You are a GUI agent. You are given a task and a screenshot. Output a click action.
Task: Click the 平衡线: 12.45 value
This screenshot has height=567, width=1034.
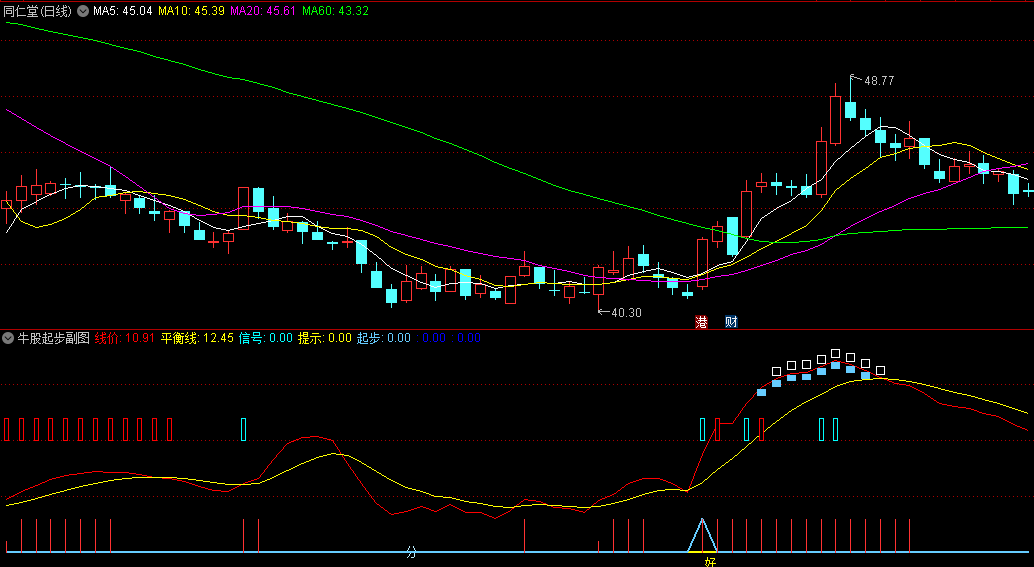(x=197, y=338)
